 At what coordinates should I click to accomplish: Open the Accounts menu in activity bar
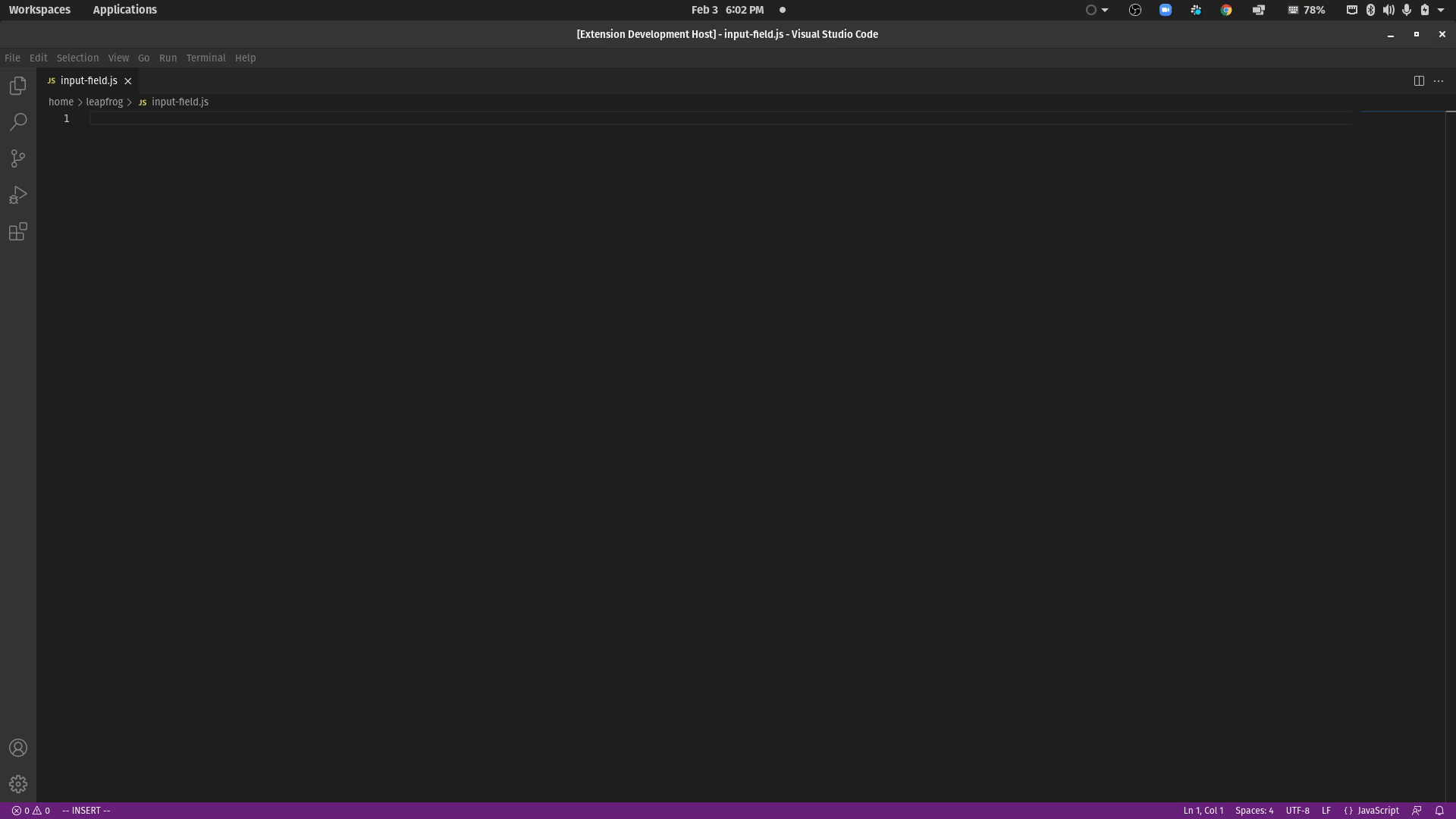(18, 748)
